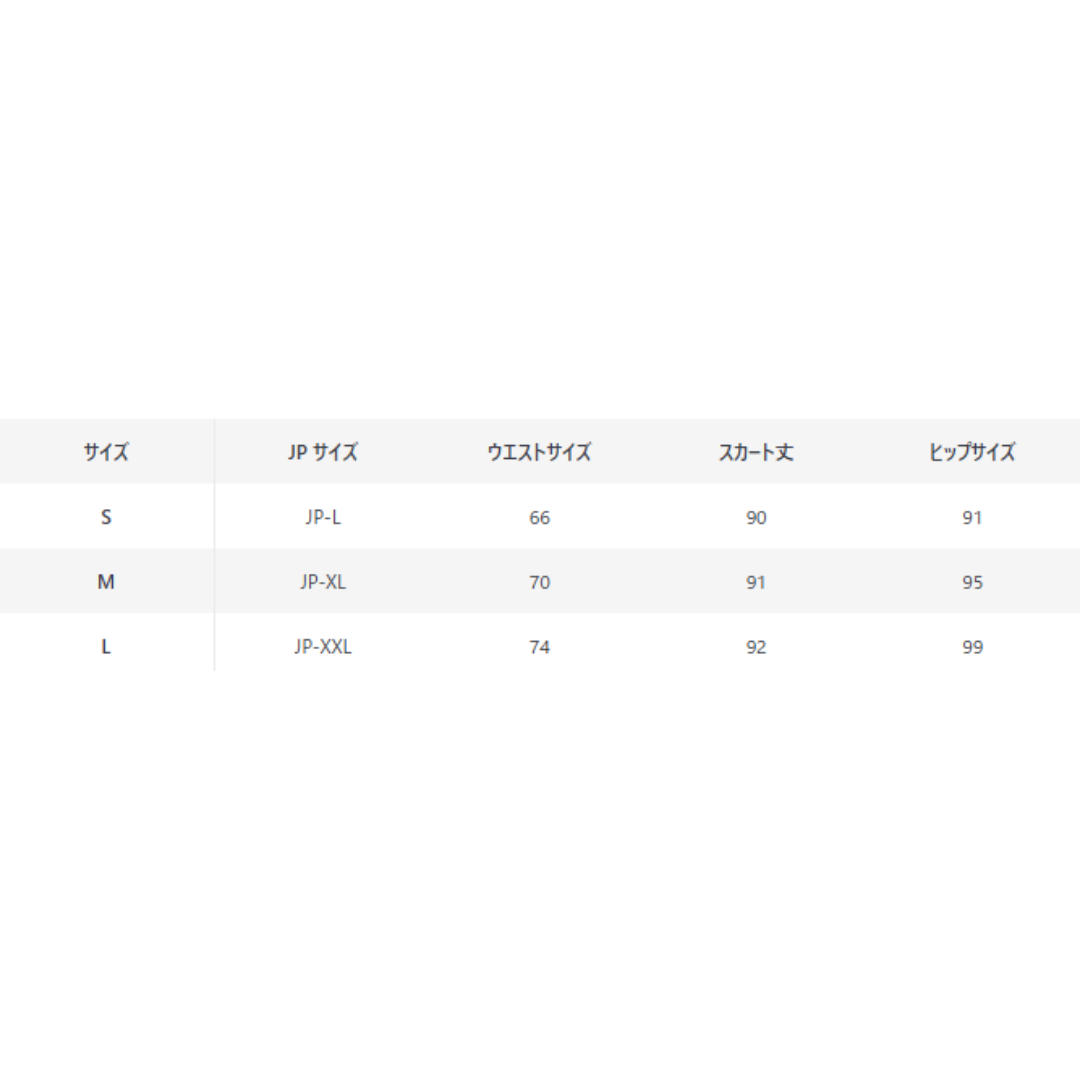This screenshot has height=1080, width=1080.
Task: Select skirt length value 90
Action: tap(756, 517)
